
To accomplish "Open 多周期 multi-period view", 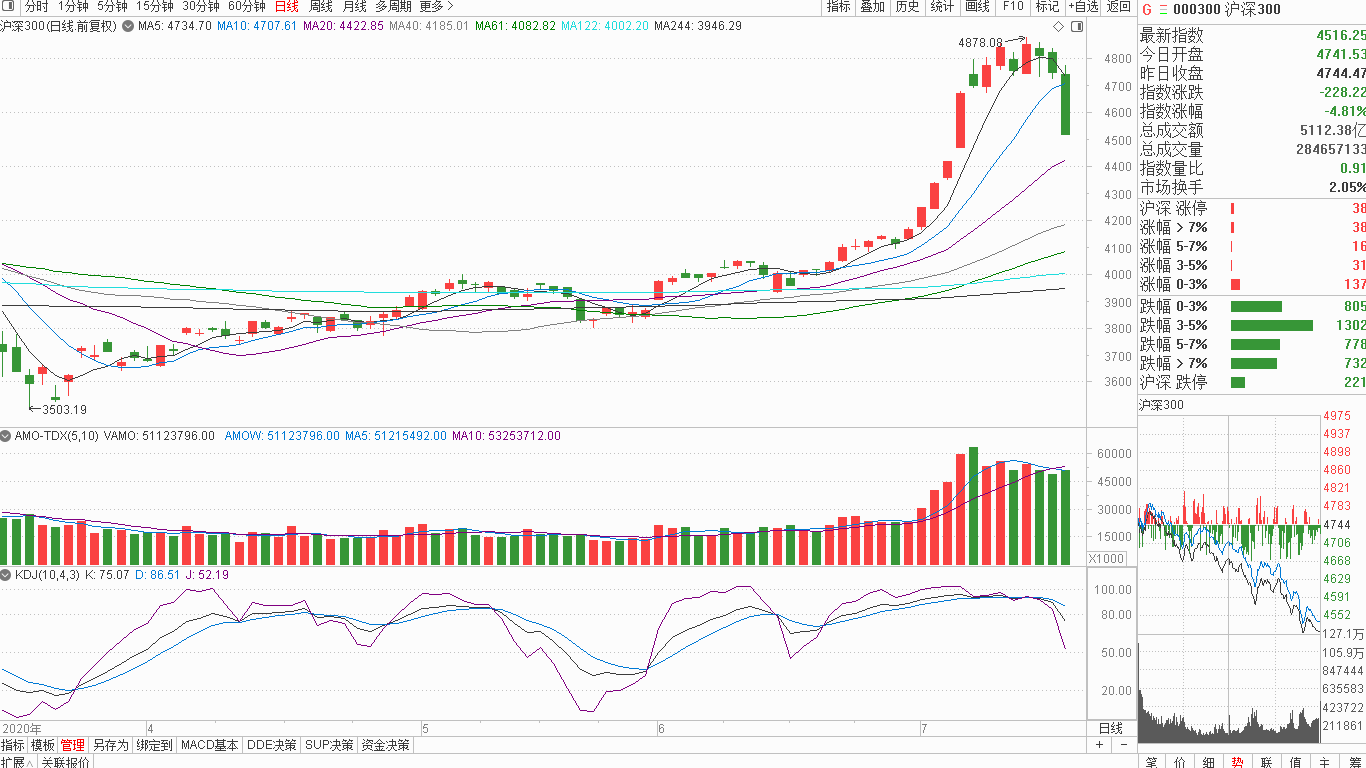I will (393, 6).
